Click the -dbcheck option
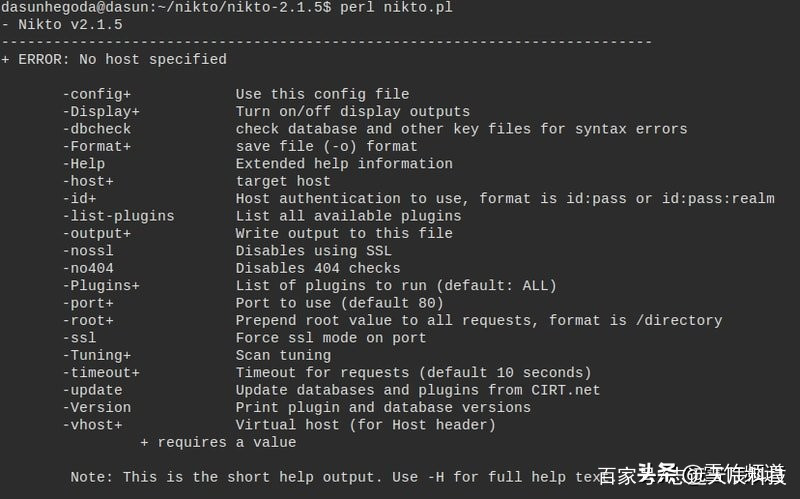This screenshot has height=499, width=800. click(96, 129)
